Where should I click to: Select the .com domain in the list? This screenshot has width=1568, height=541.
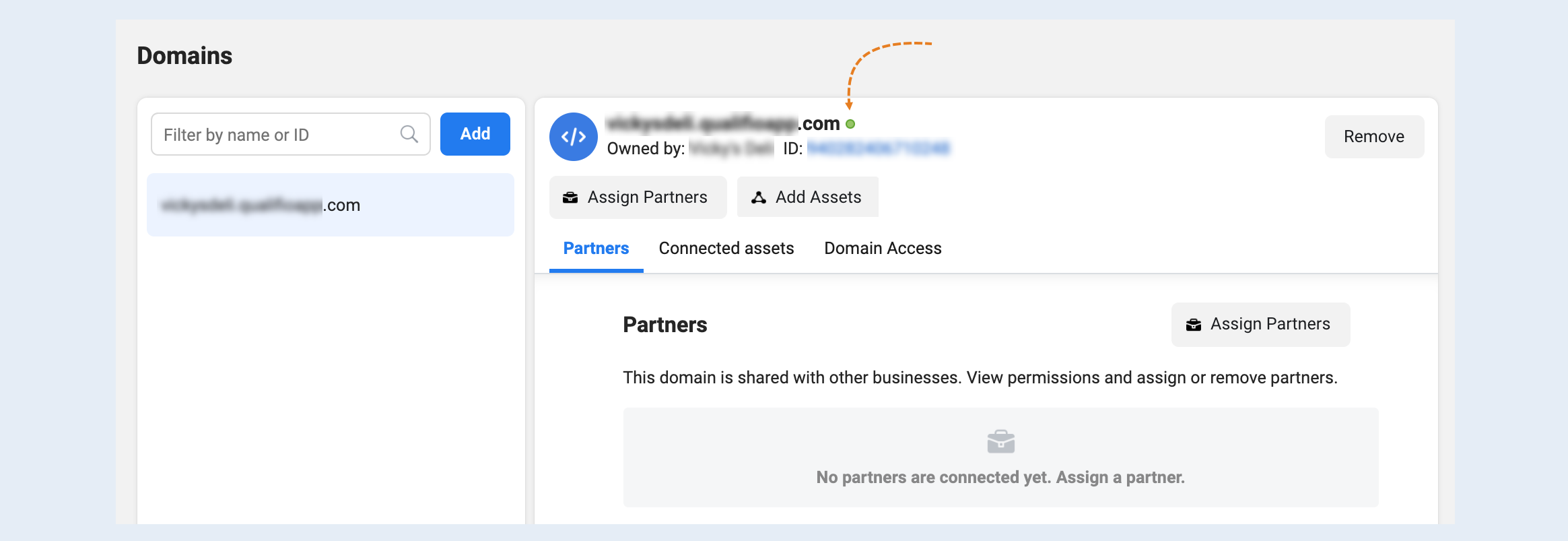[x=331, y=205]
